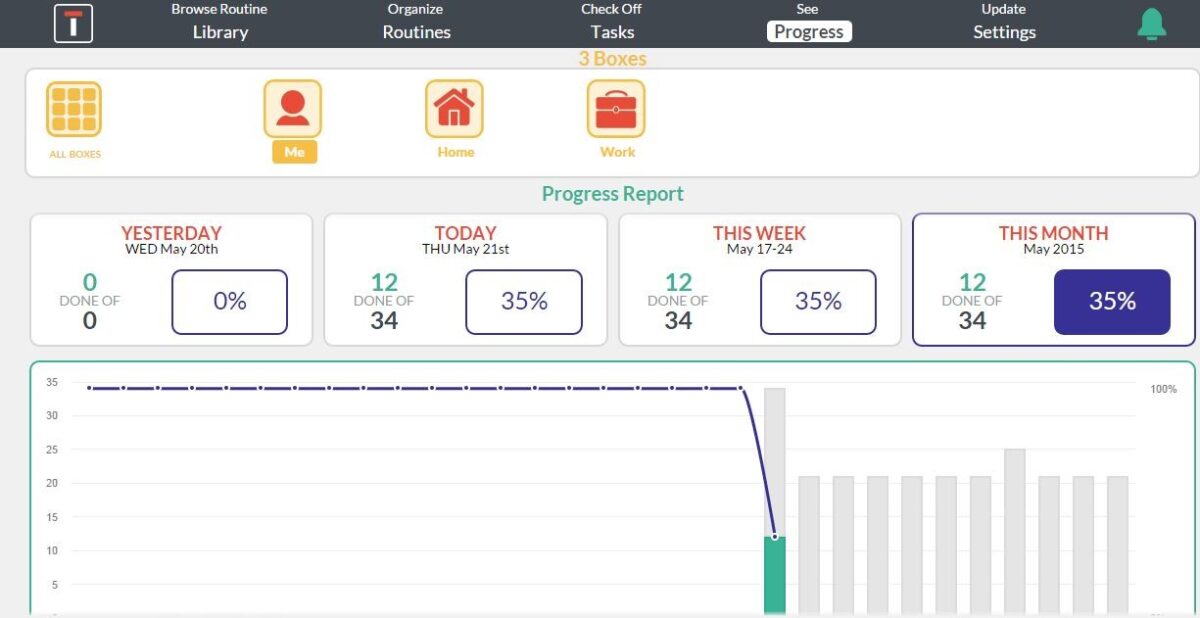The height and width of the screenshot is (618, 1200).
Task: Click the green completed tasks bar
Action: point(775,577)
